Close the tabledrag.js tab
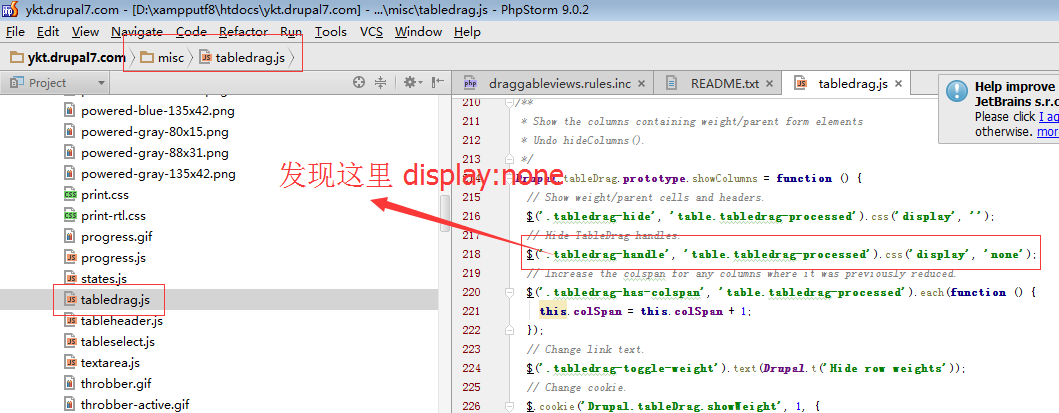Screen dimensions: 1059x413 898,84
